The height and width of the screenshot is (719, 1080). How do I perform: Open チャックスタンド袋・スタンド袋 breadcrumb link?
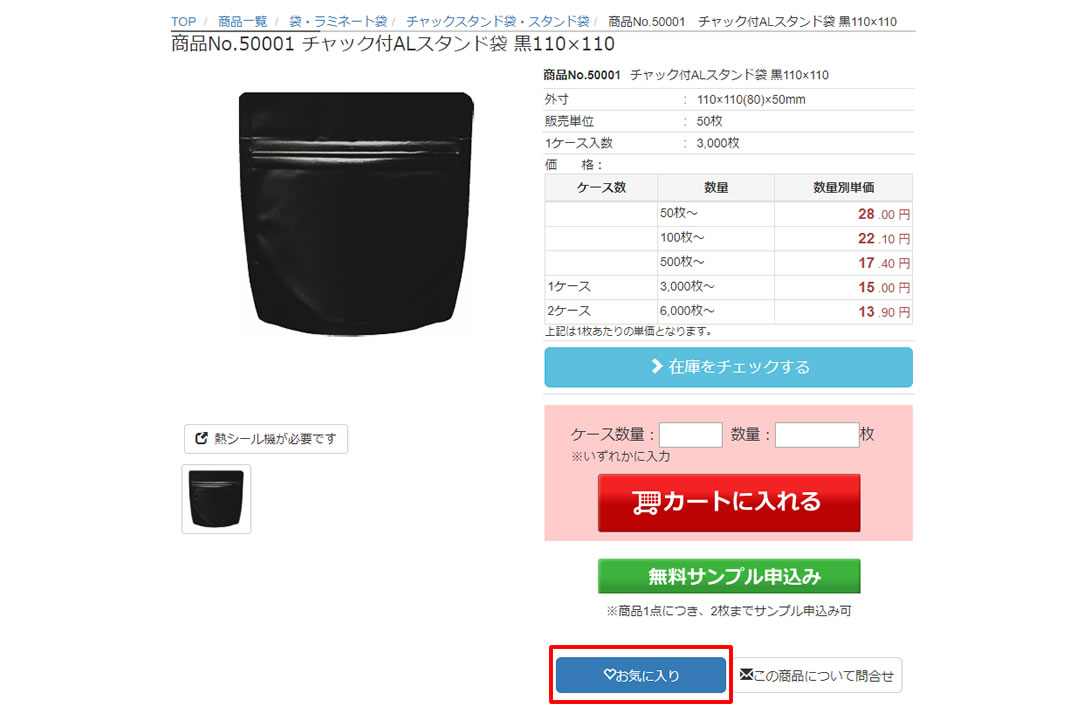click(497, 21)
